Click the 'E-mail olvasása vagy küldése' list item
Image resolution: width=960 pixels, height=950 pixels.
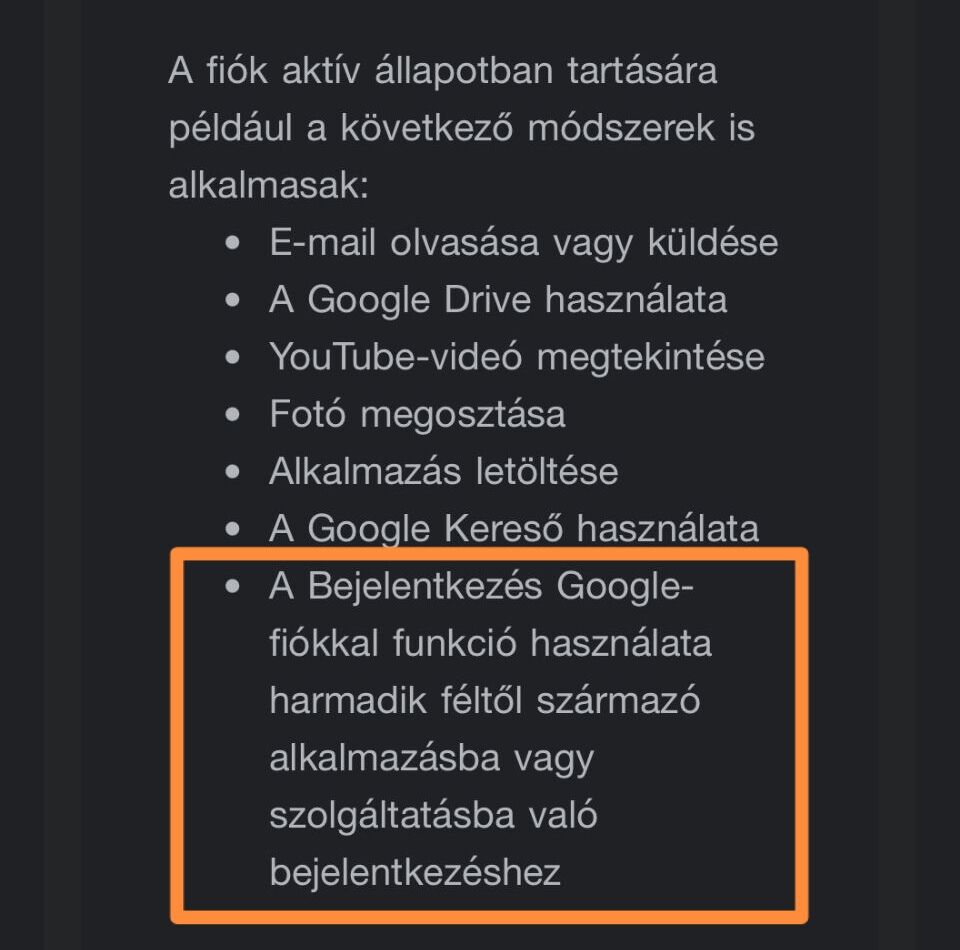click(x=523, y=243)
